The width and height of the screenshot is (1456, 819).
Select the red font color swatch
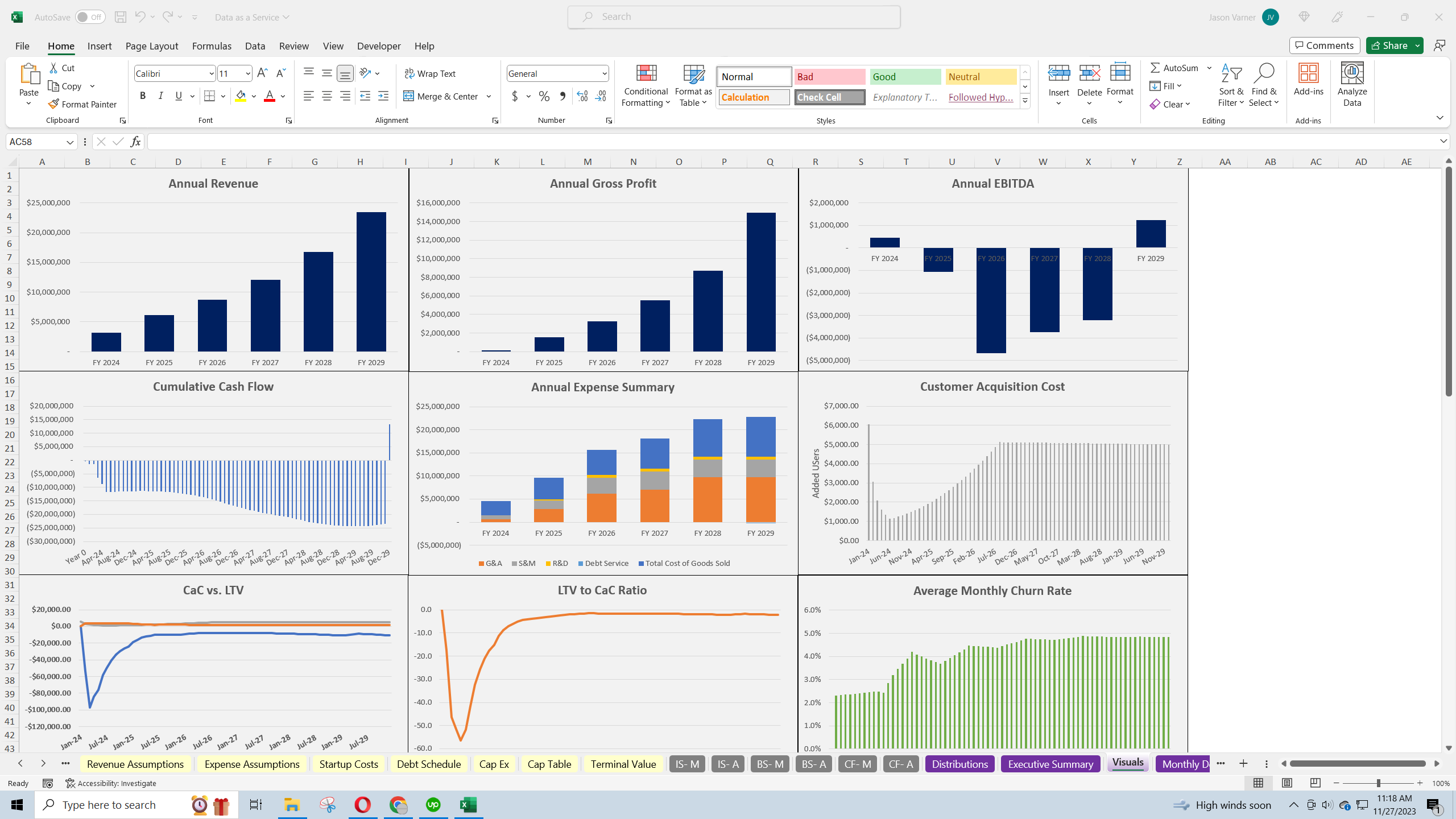click(268, 100)
